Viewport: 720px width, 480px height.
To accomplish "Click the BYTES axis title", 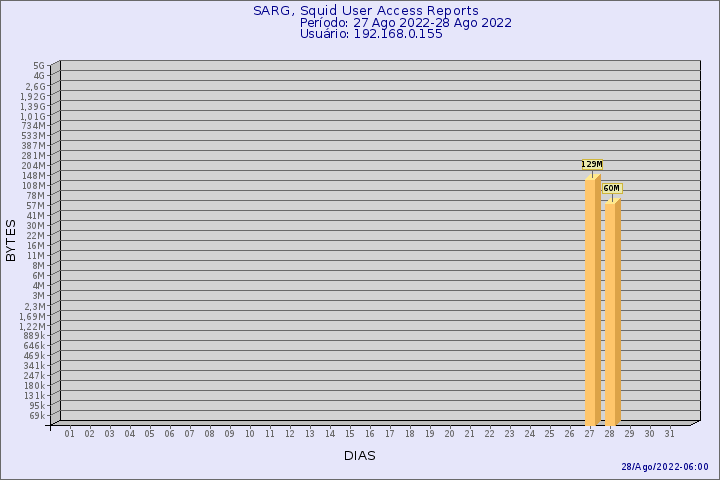I will tap(11, 240).
